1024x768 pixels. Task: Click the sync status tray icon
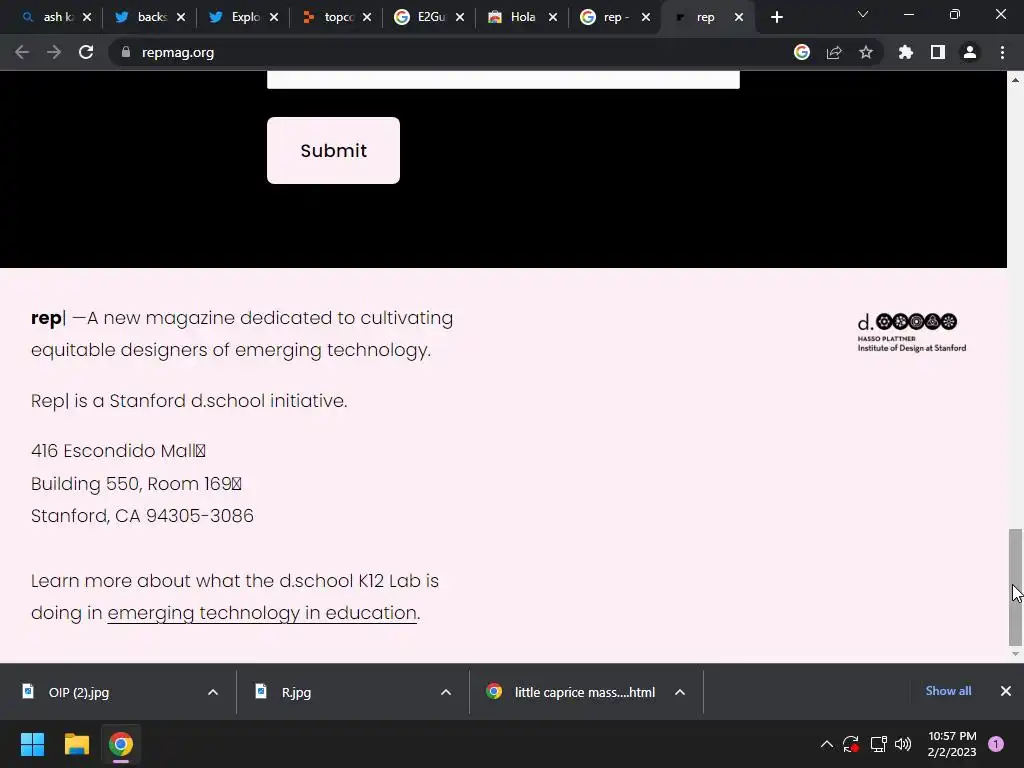pyautogui.click(x=851, y=744)
